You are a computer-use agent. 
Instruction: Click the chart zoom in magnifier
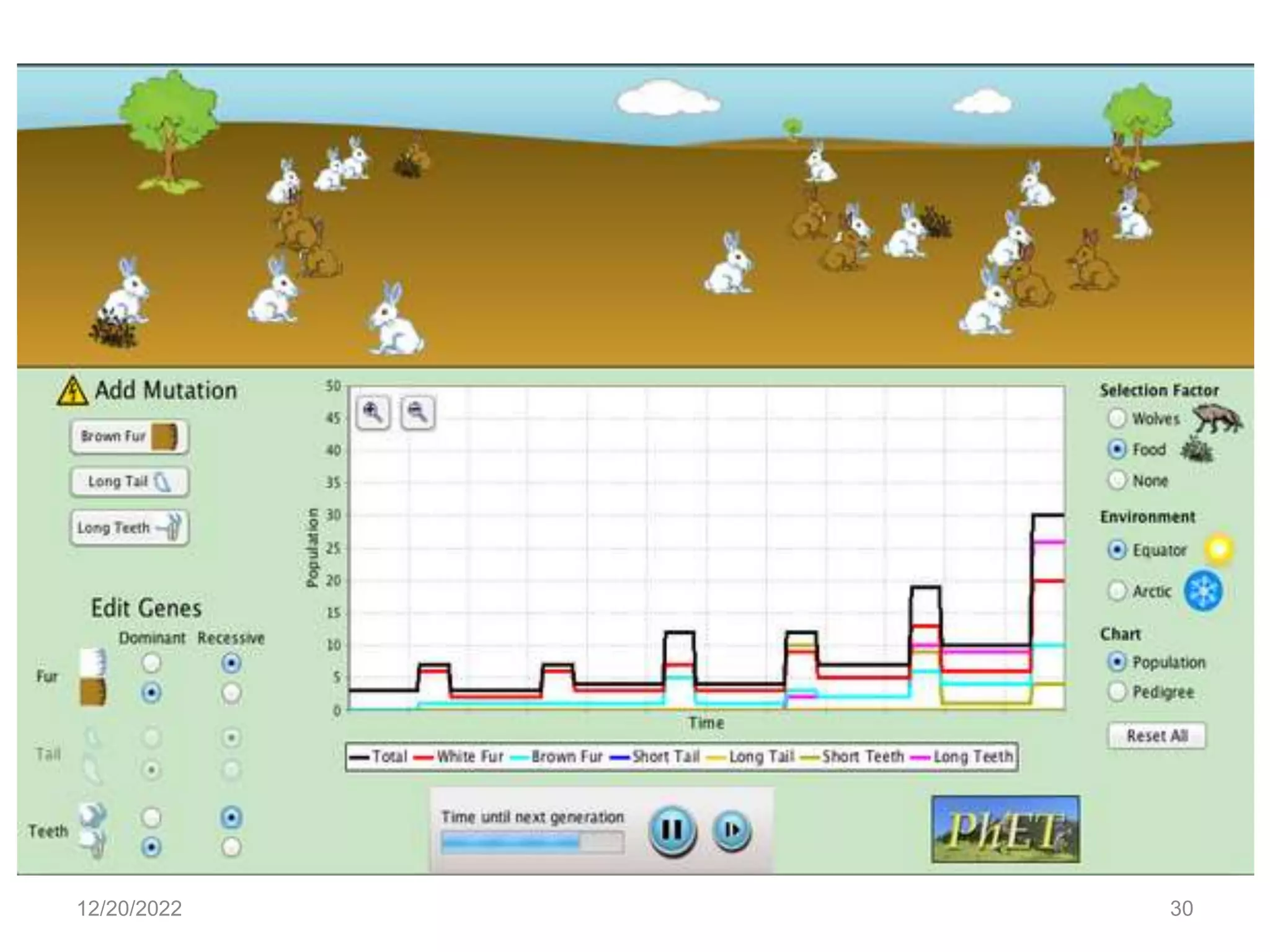pyautogui.click(x=373, y=412)
